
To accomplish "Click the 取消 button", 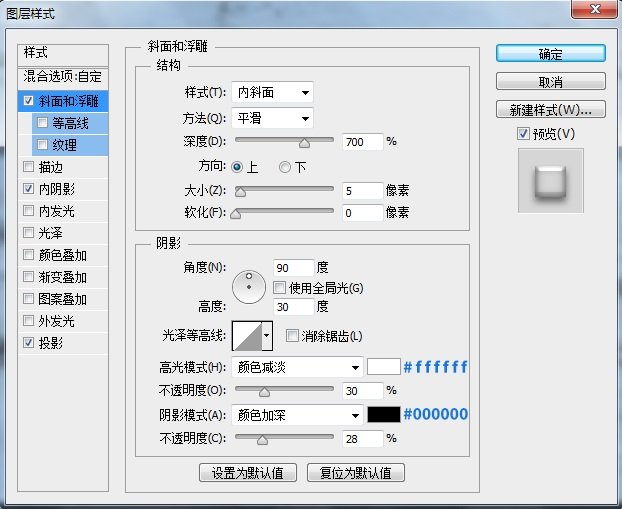I will point(551,82).
